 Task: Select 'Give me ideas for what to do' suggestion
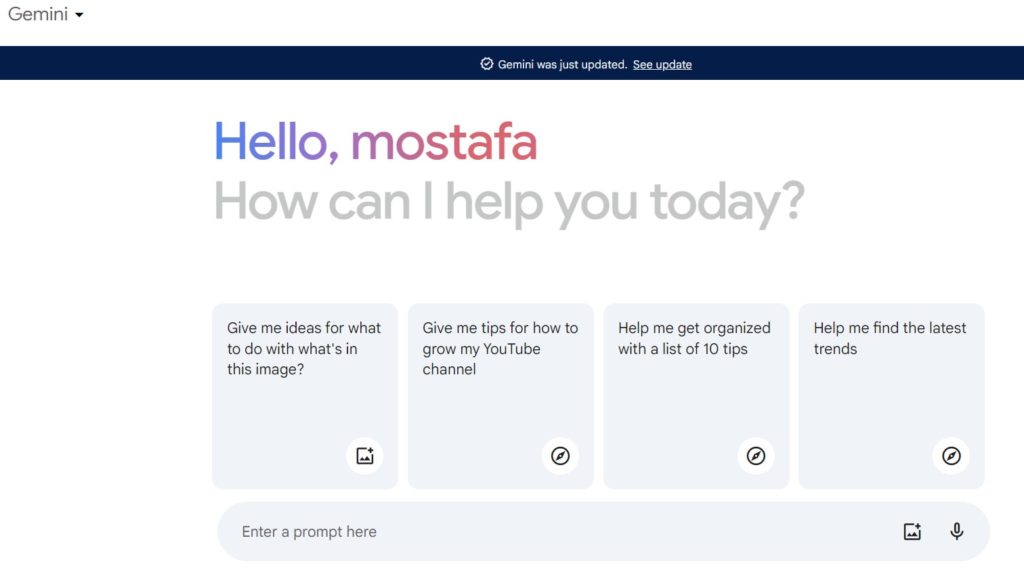click(x=304, y=348)
